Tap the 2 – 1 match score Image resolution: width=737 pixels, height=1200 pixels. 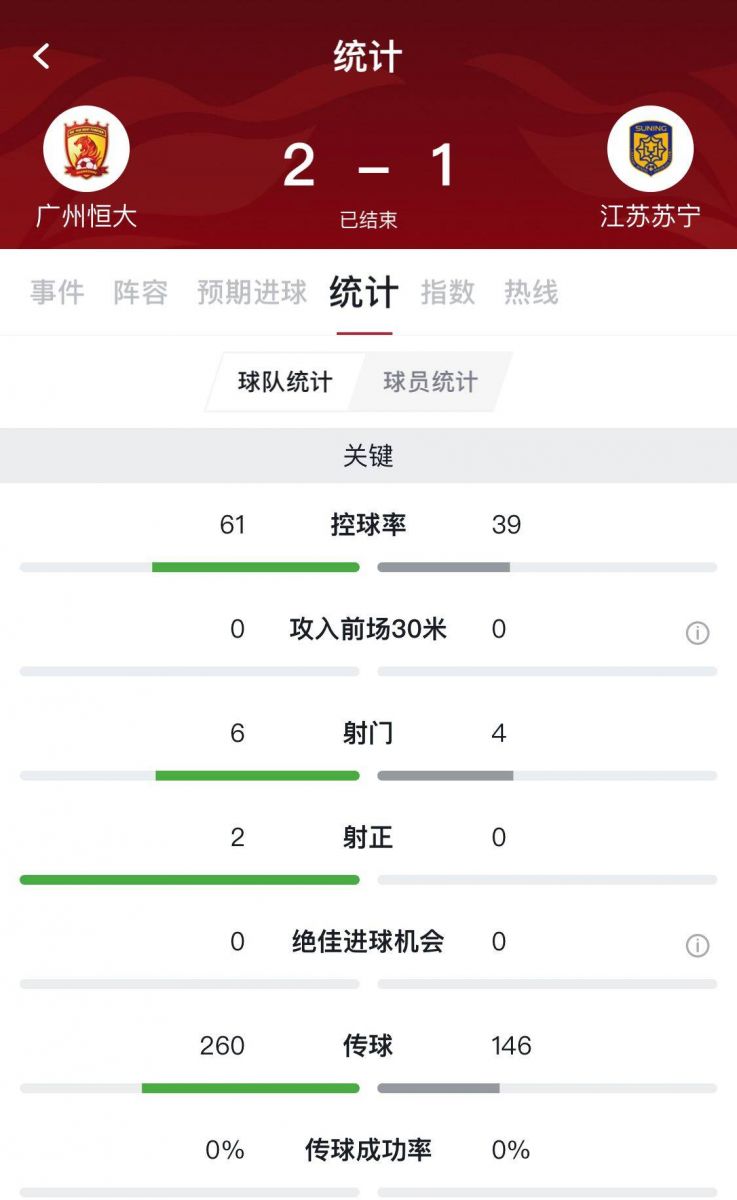pyautogui.click(x=369, y=165)
